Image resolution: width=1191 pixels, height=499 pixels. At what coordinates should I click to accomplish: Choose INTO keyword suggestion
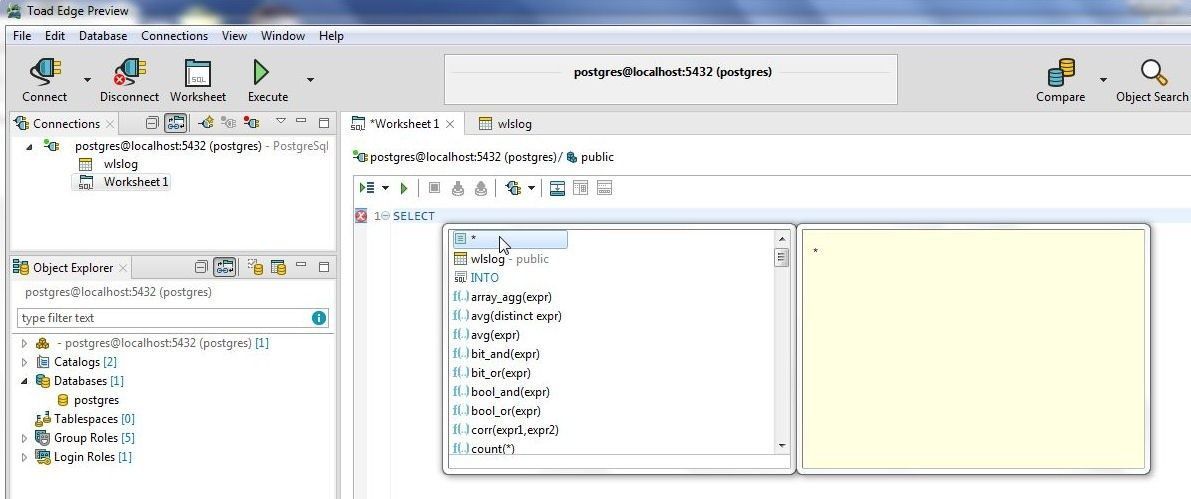485,278
